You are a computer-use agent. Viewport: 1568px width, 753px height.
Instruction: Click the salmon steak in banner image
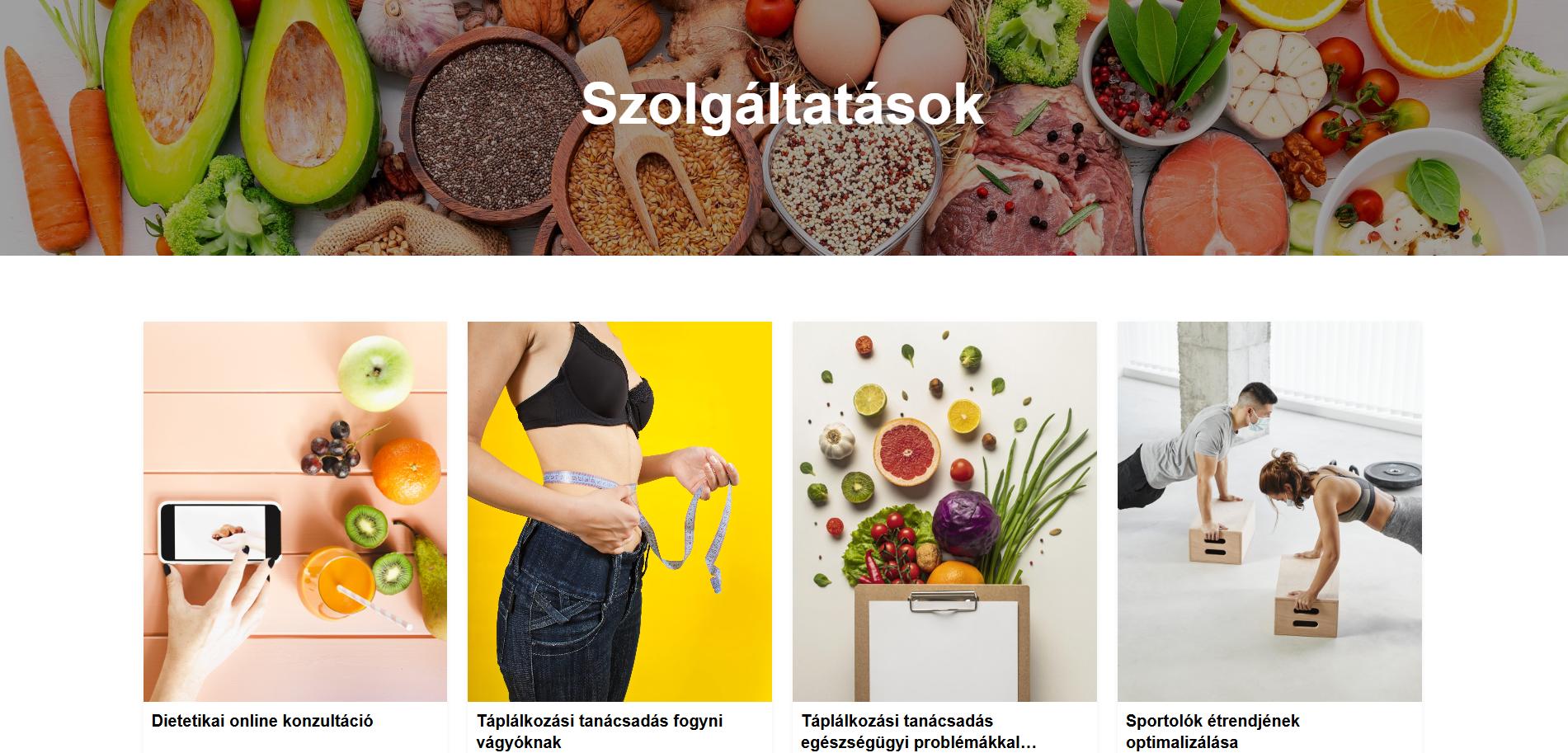[1214, 195]
